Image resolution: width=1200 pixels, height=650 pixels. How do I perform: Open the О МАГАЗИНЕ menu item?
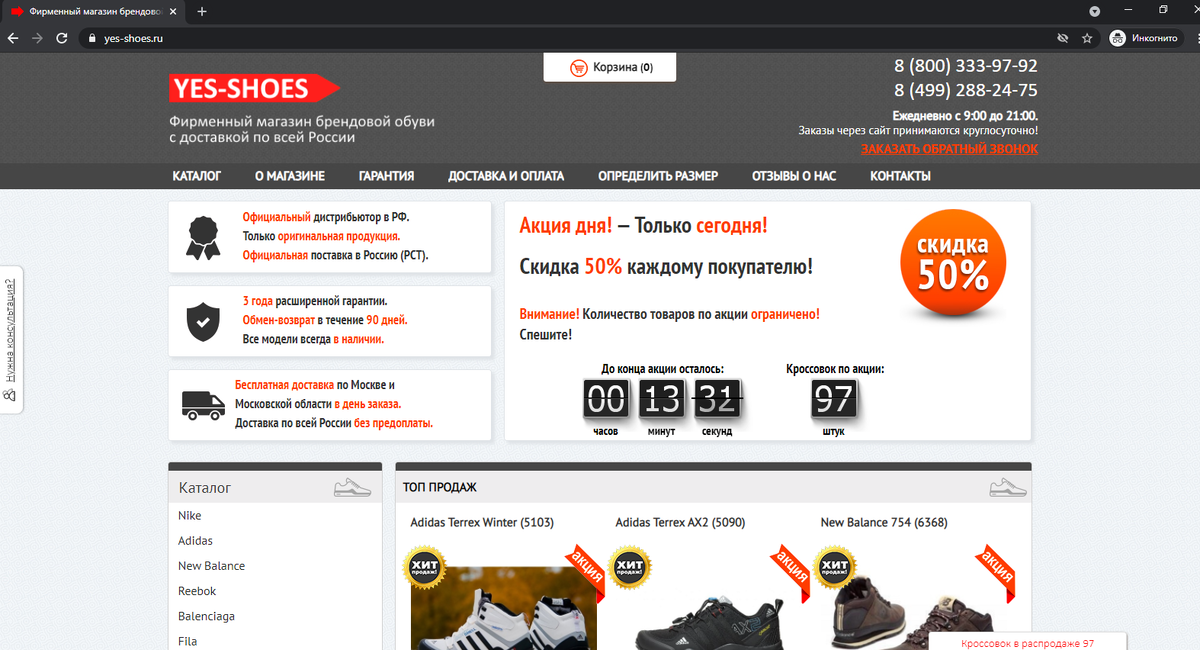click(290, 176)
